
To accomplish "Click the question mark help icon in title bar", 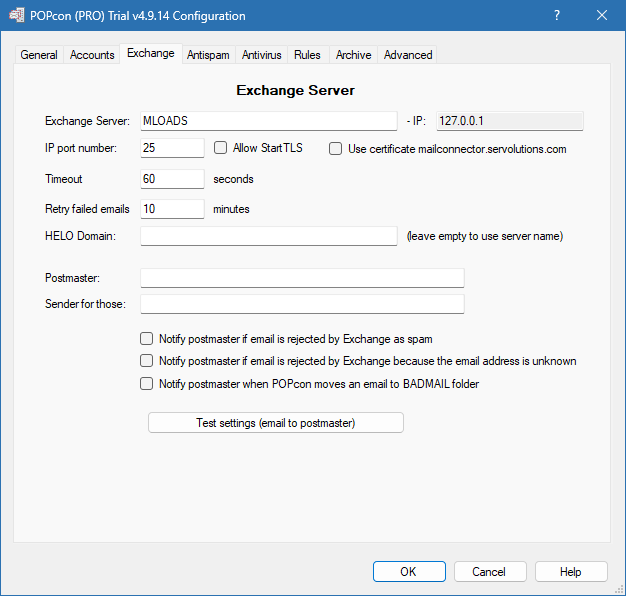I will (x=556, y=16).
